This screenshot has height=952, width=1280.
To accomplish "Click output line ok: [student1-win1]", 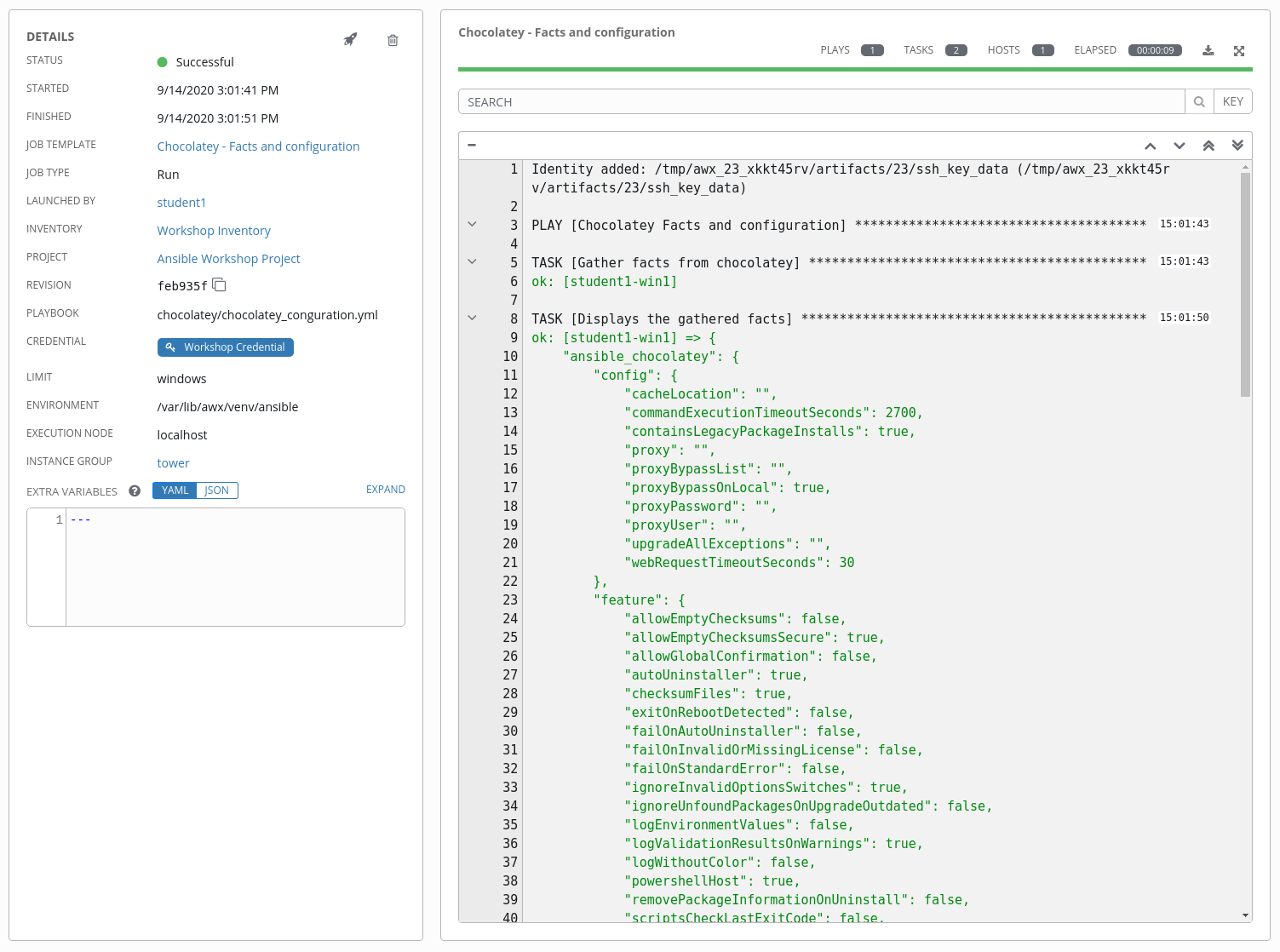I will pyautogui.click(x=605, y=282).
